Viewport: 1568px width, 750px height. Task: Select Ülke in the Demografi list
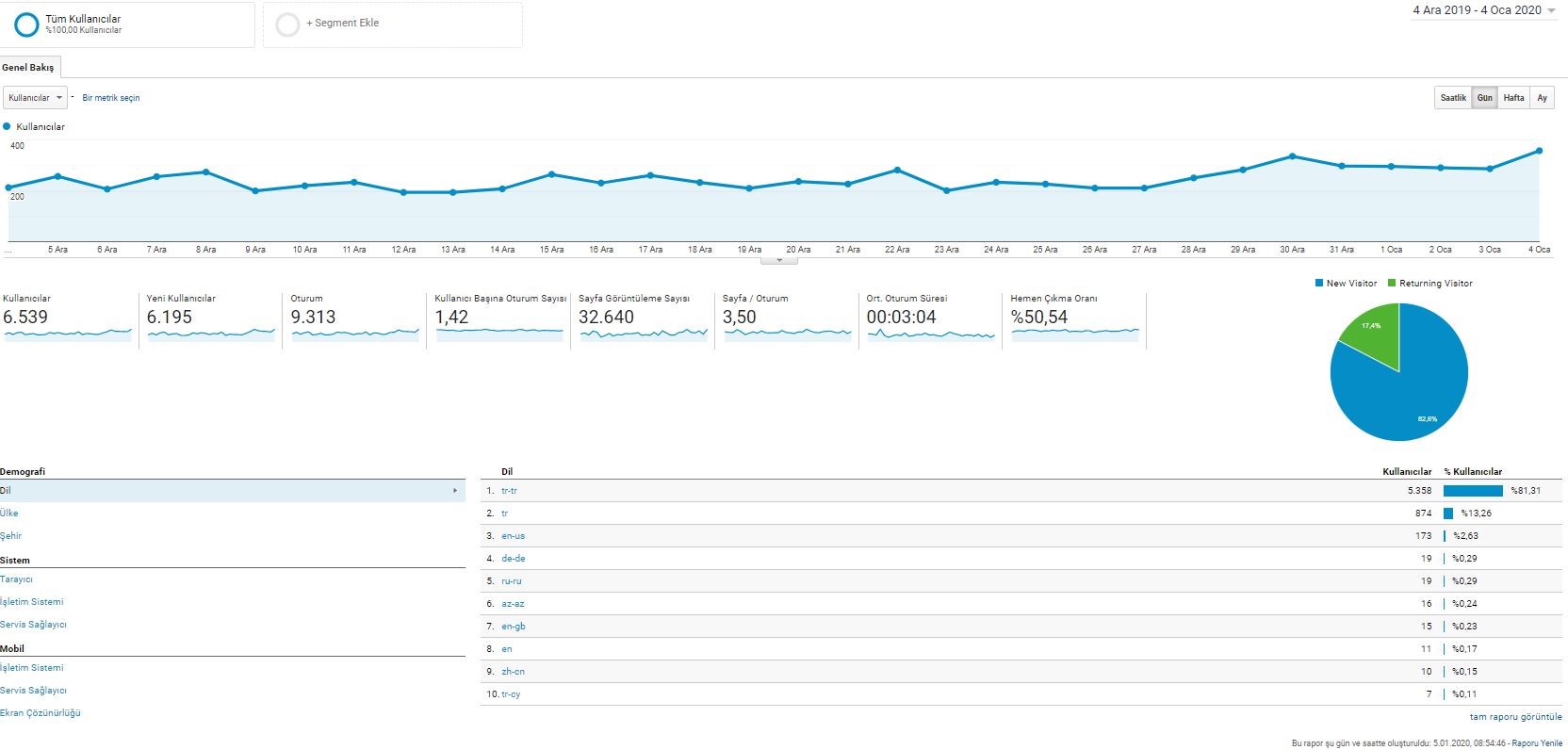tap(9, 514)
